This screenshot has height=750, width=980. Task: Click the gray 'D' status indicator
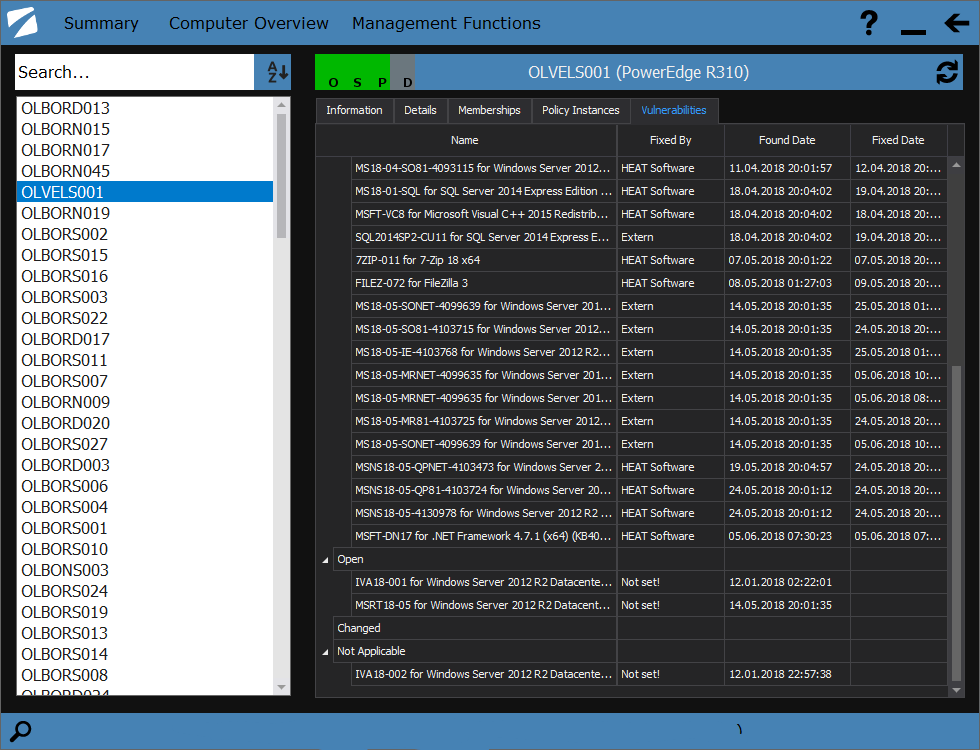coord(407,73)
